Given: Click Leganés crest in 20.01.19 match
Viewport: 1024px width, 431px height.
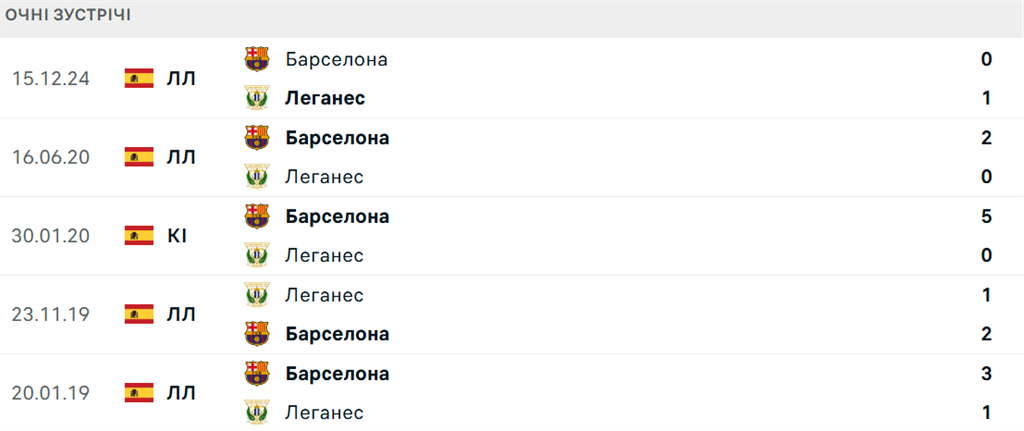Looking at the screenshot, I should pos(257,412).
